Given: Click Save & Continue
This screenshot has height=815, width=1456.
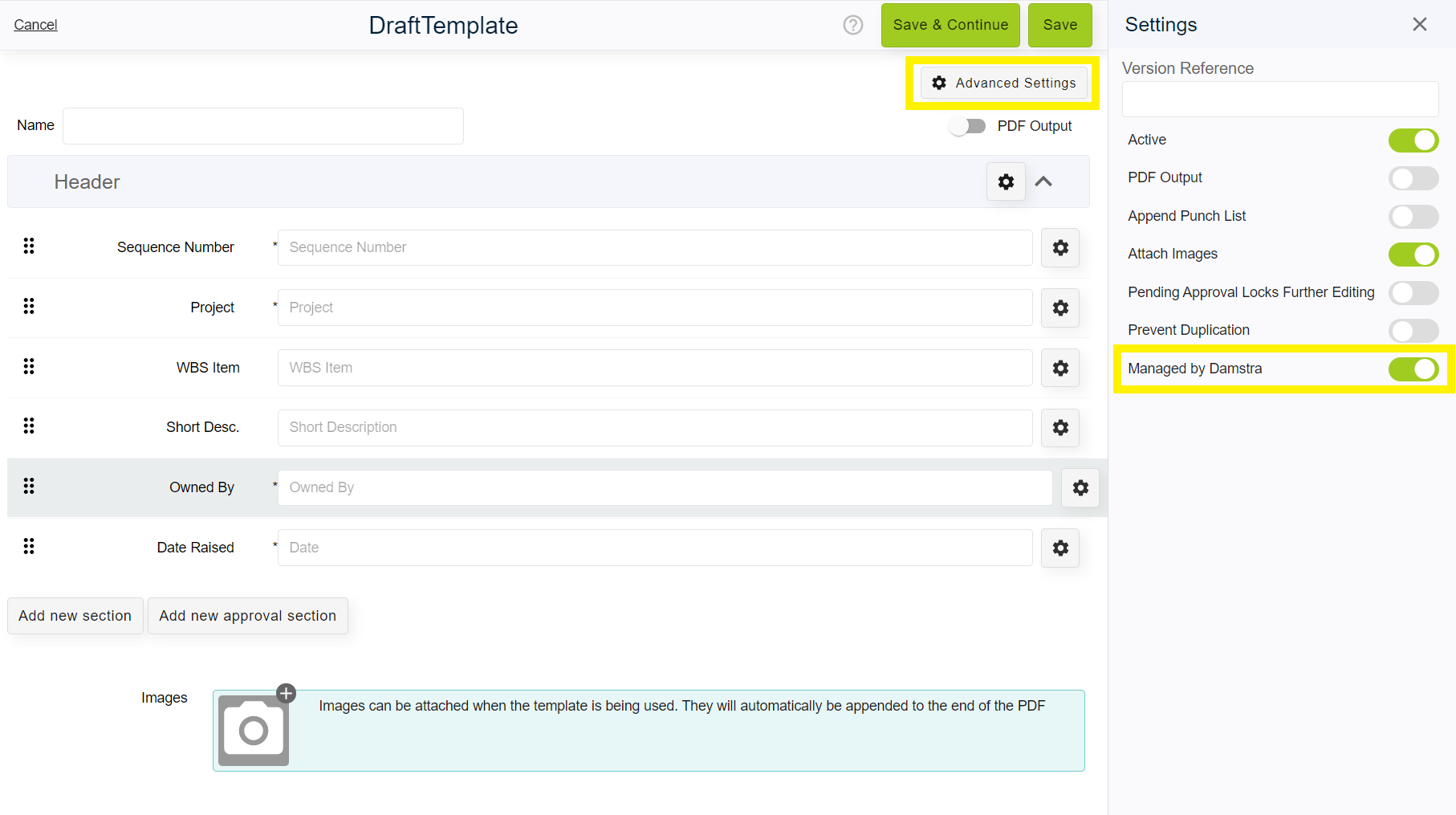Looking at the screenshot, I should [x=950, y=25].
